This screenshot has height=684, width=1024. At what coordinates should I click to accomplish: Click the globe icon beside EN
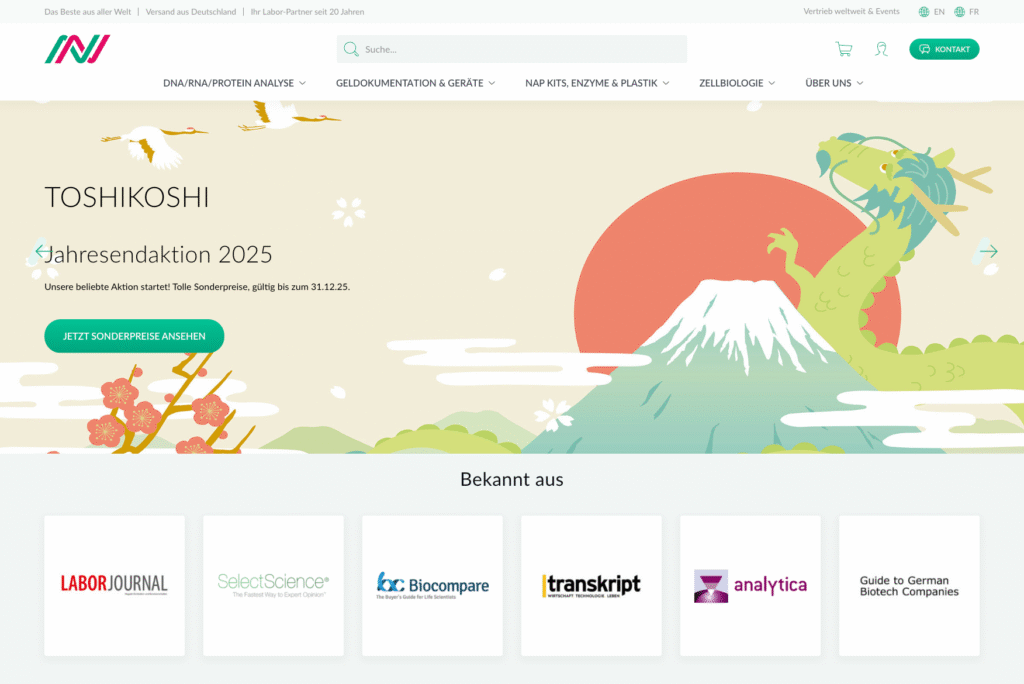click(x=923, y=12)
